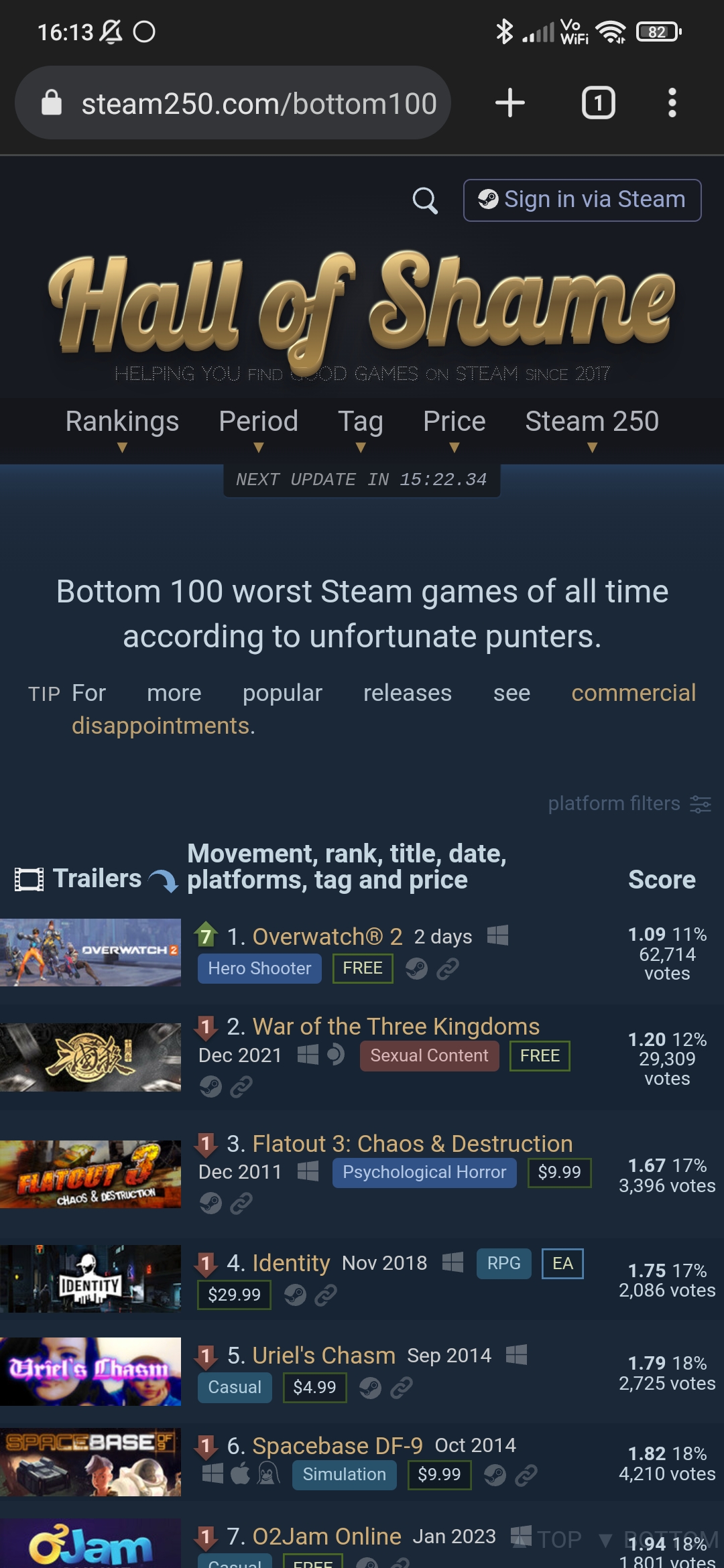Click the film strip Trailers icon
Viewport: 724px width, 1568px height.
(29, 879)
